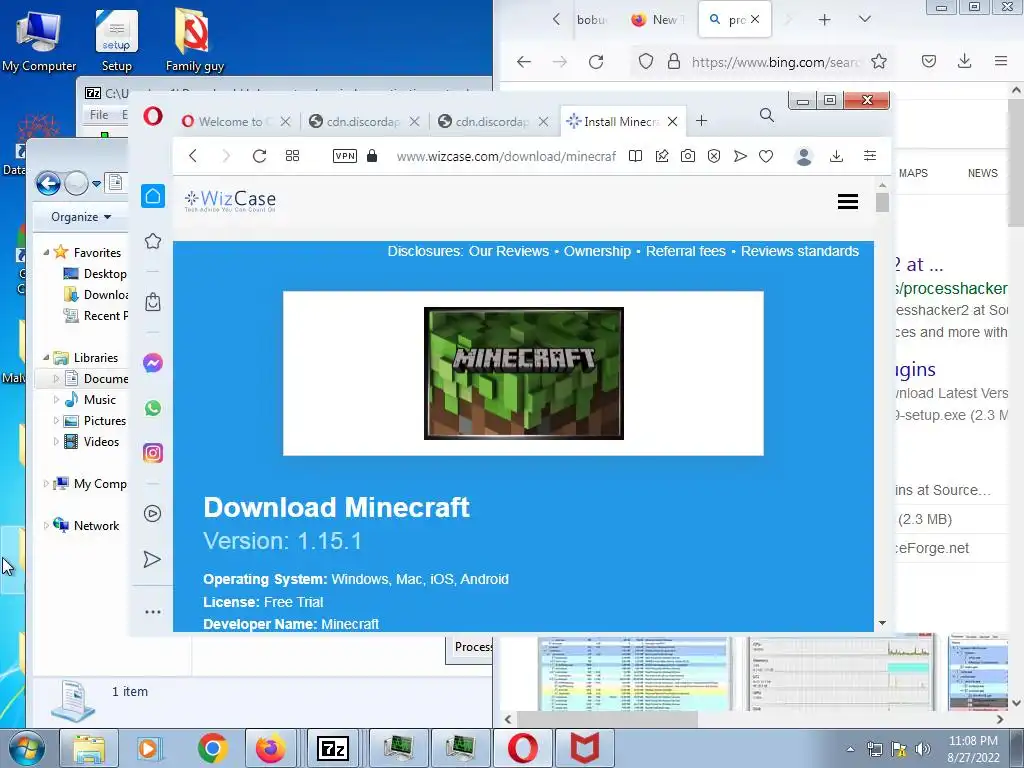Viewport: 1024px width, 768px height.
Task: Click Windows Start orb
Action: click(x=26, y=748)
